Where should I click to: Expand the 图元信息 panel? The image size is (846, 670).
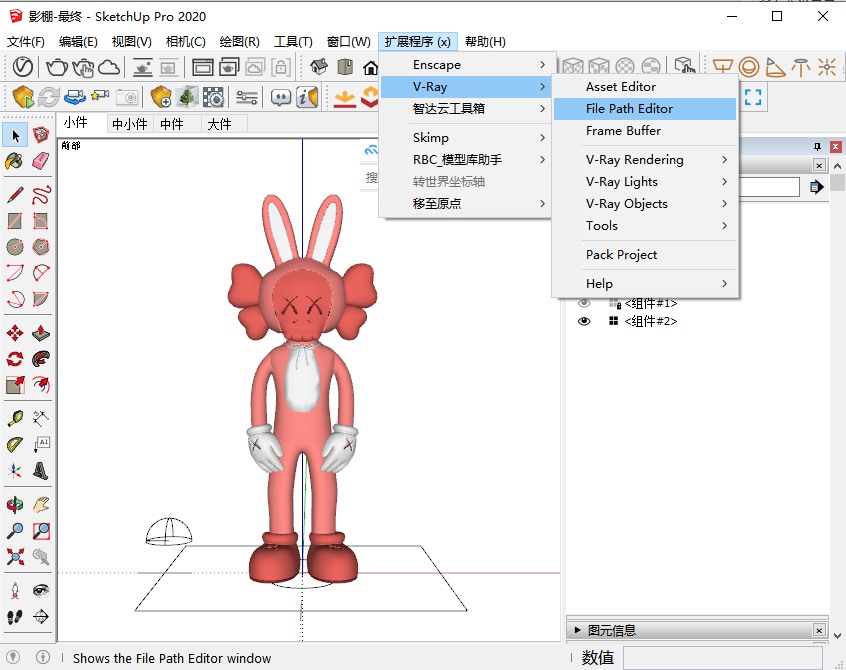pyautogui.click(x=578, y=630)
